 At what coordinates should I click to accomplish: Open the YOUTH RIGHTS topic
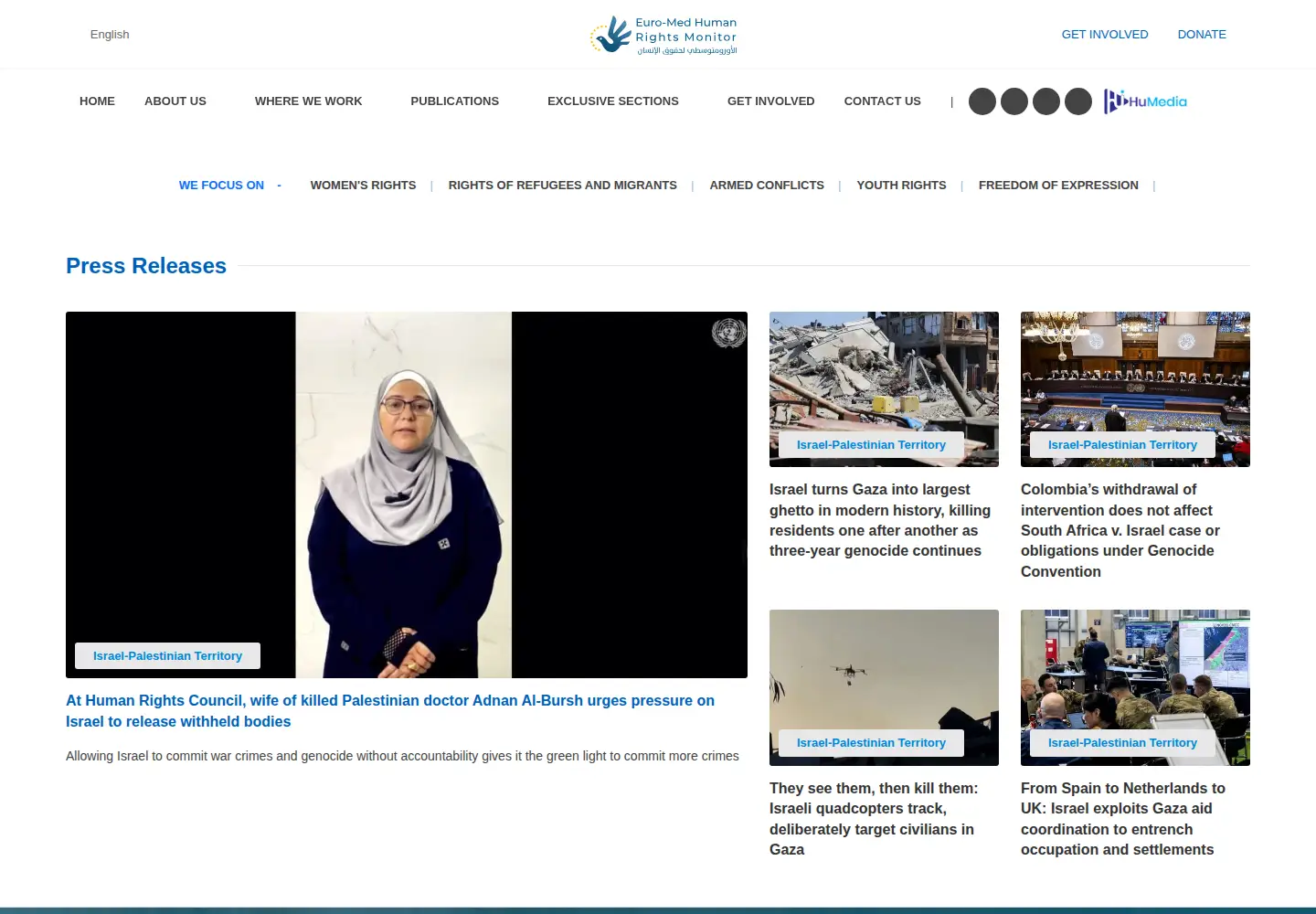pyautogui.click(x=901, y=186)
